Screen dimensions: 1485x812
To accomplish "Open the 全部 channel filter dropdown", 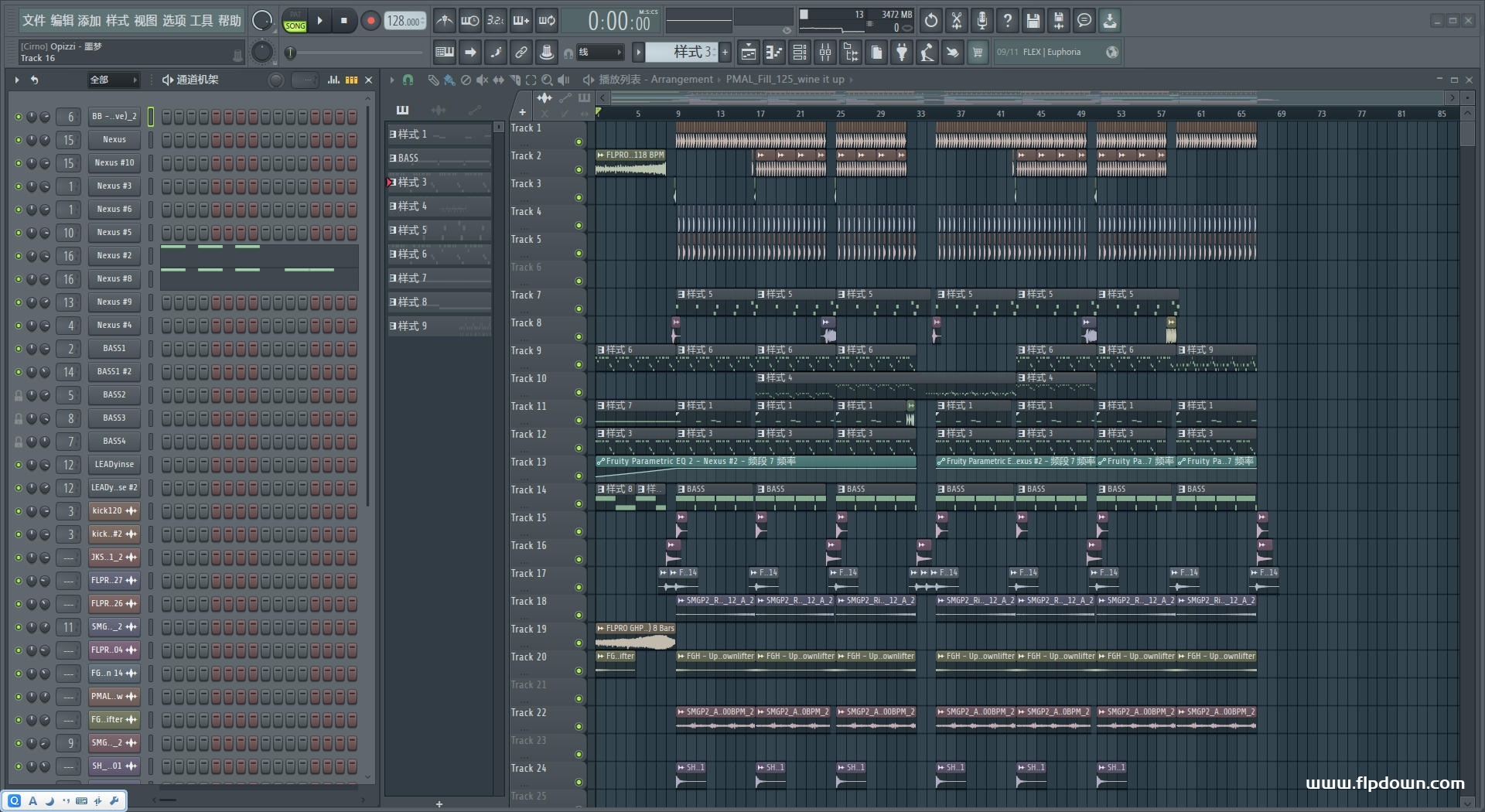I will click(113, 80).
